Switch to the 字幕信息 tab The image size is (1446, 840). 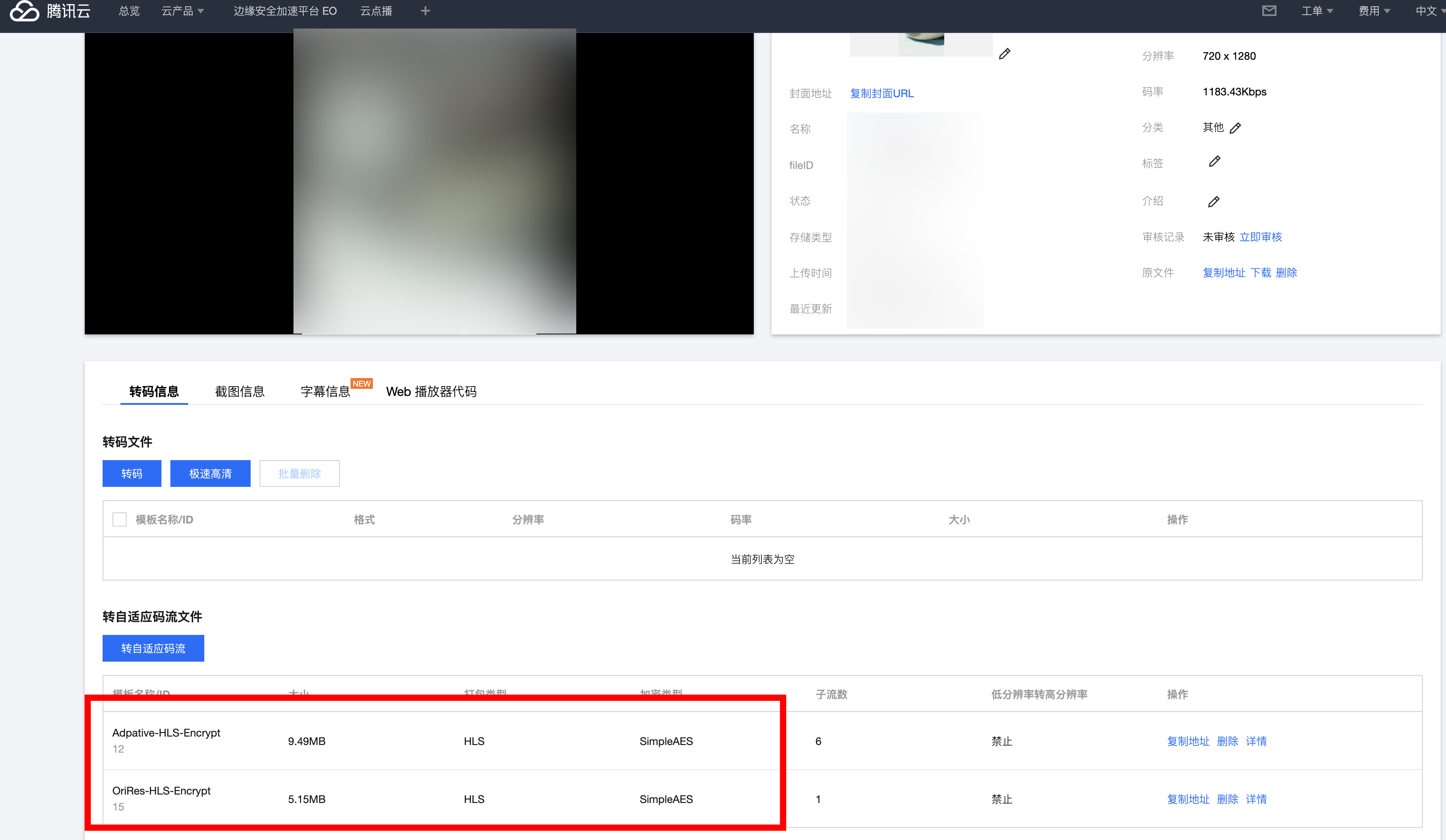tap(325, 391)
